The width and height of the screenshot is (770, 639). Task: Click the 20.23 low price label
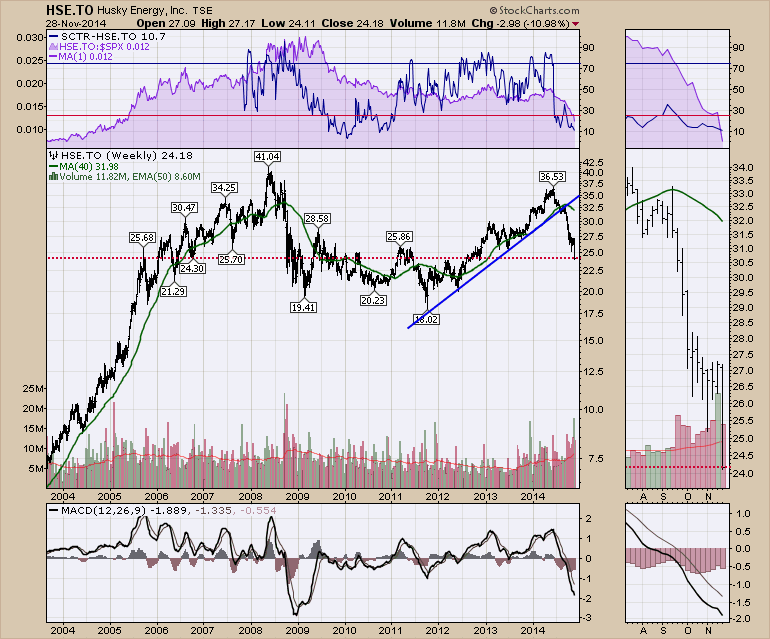coord(373,300)
